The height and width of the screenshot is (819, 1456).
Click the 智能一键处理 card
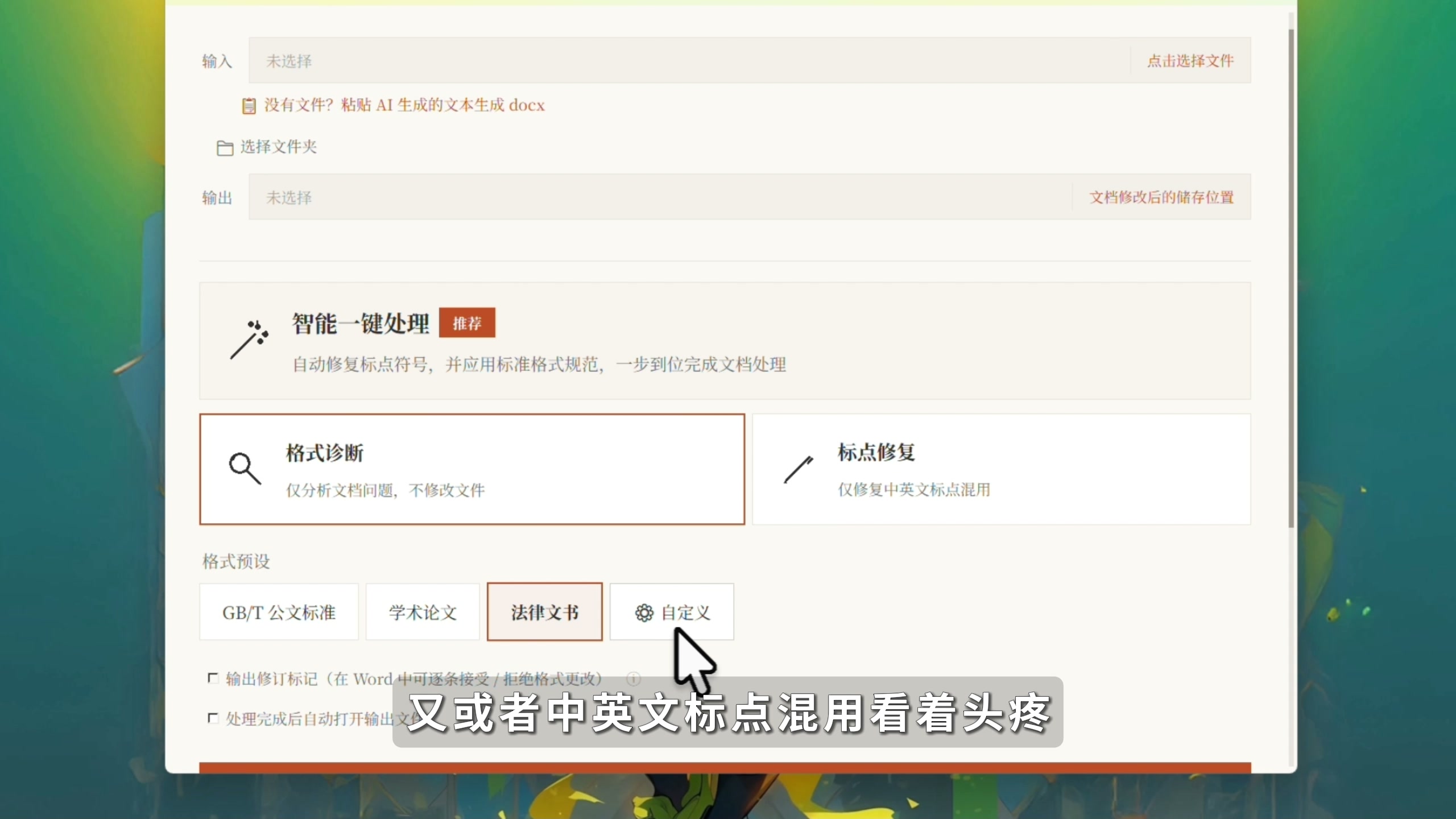[725, 341]
